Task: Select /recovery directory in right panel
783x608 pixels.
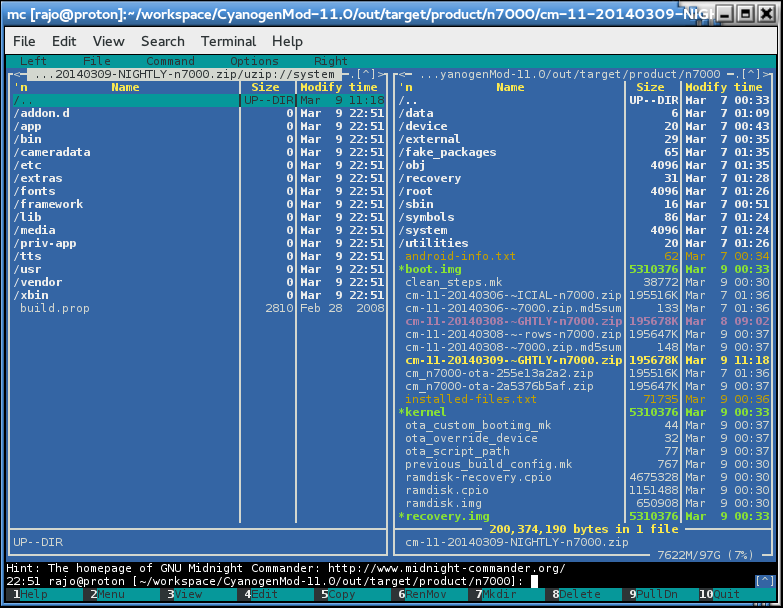Action: coord(584,178)
